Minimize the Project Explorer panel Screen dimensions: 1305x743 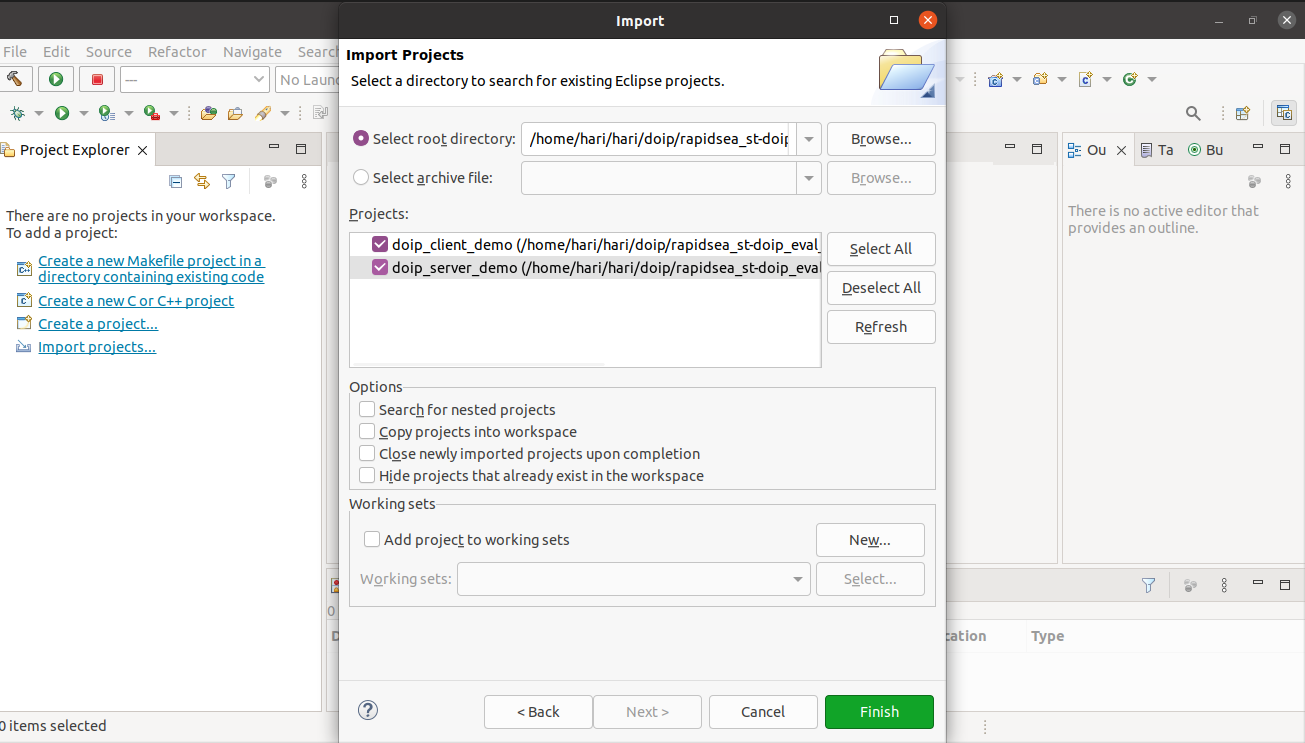click(274, 148)
